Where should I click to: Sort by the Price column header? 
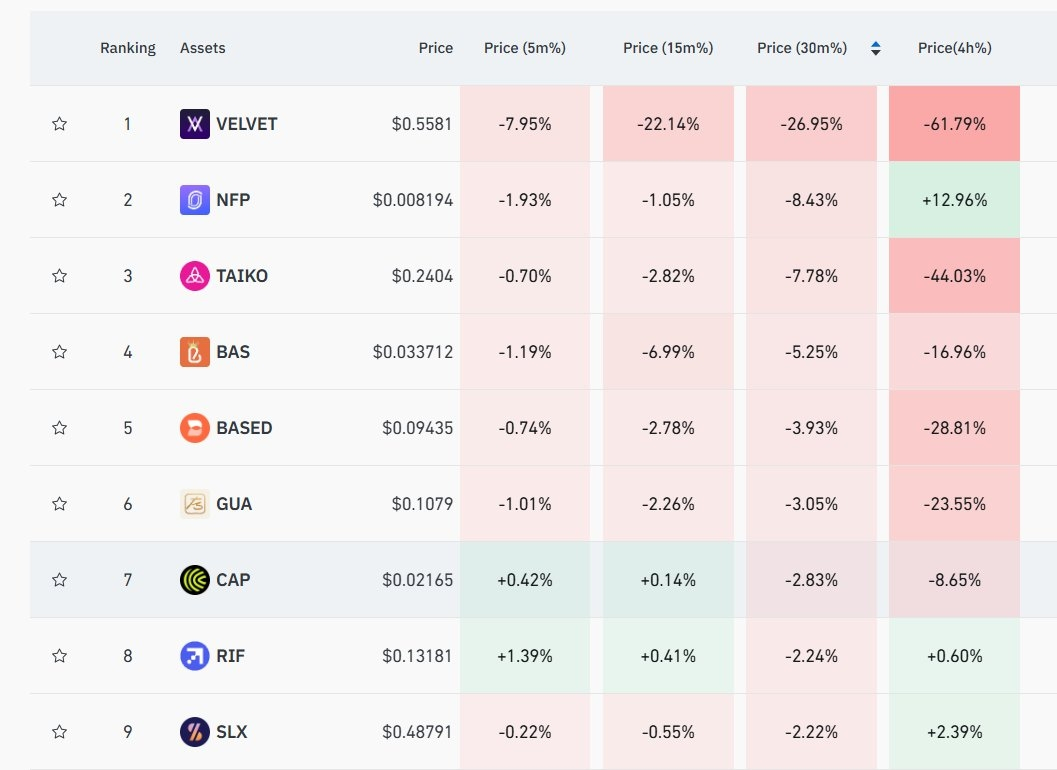tap(435, 49)
